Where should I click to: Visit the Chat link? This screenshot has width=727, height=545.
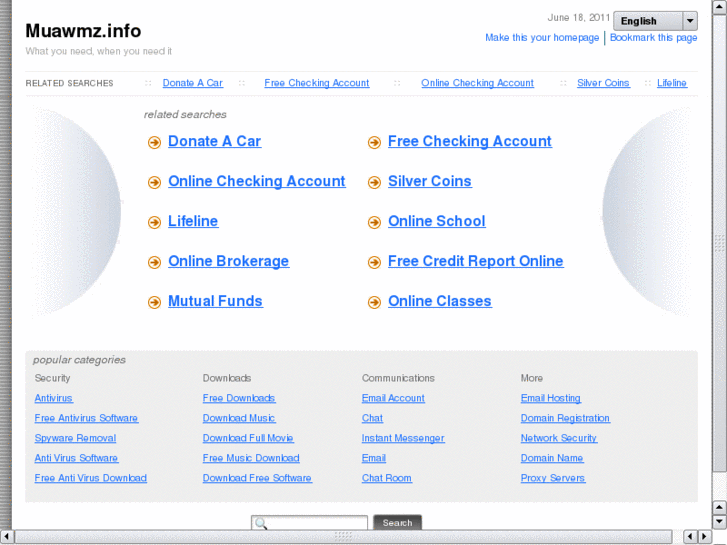pyautogui.click(x=372, y=418)
